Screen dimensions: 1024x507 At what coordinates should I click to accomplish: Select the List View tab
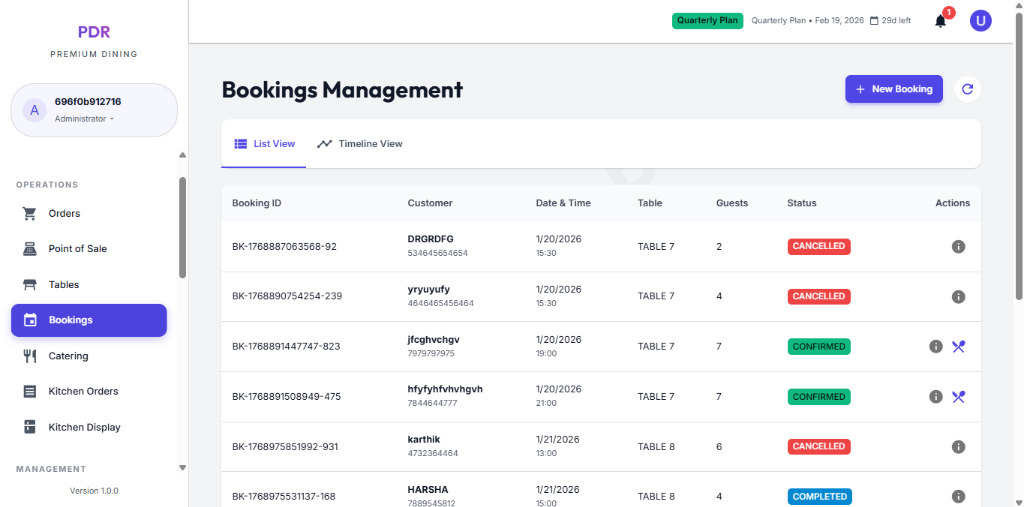tap(264, 144)
